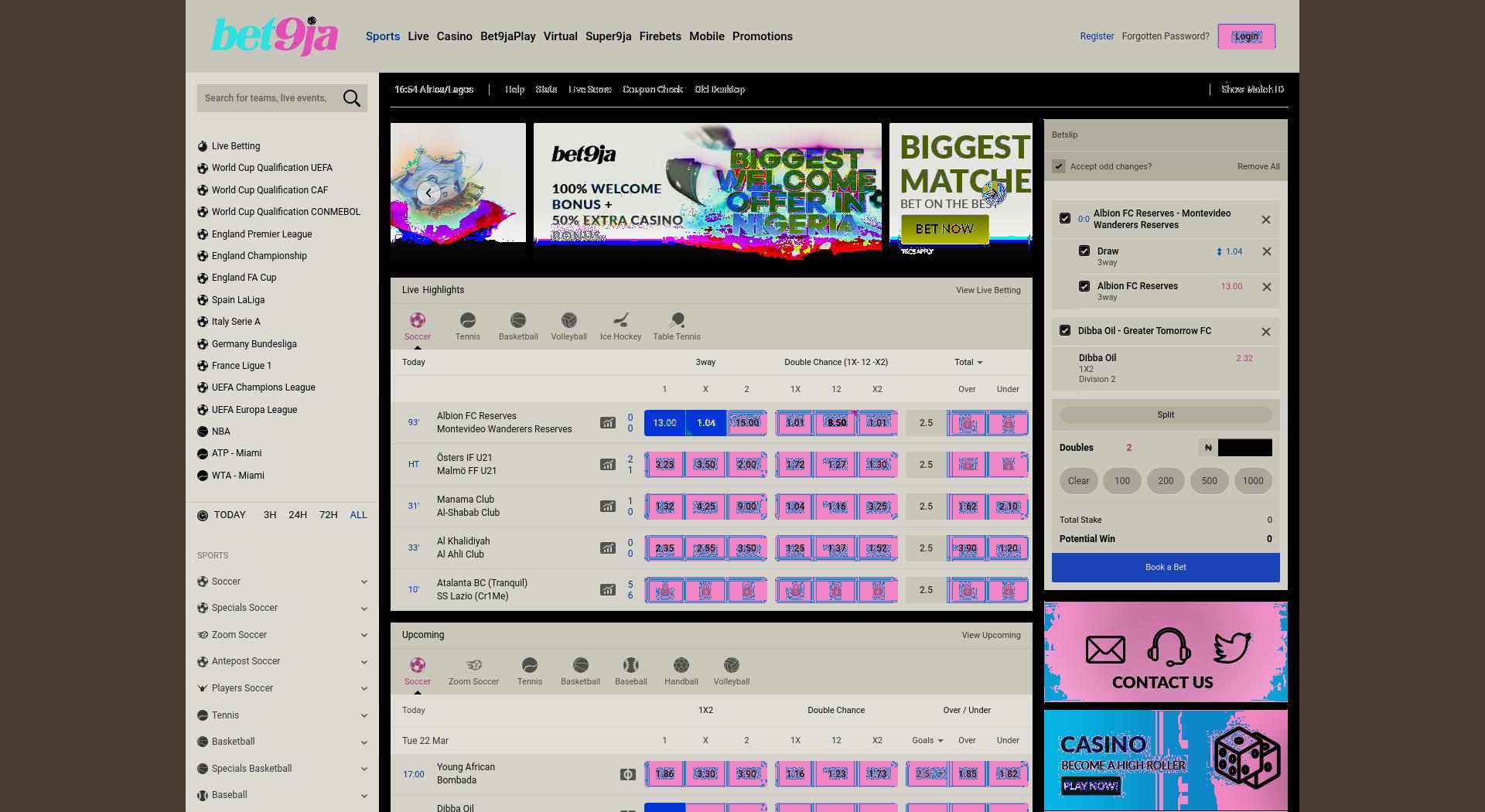Open the Total market dropdown
The height and width of the screenshot is (812, 1485).
tap(968, 362)
